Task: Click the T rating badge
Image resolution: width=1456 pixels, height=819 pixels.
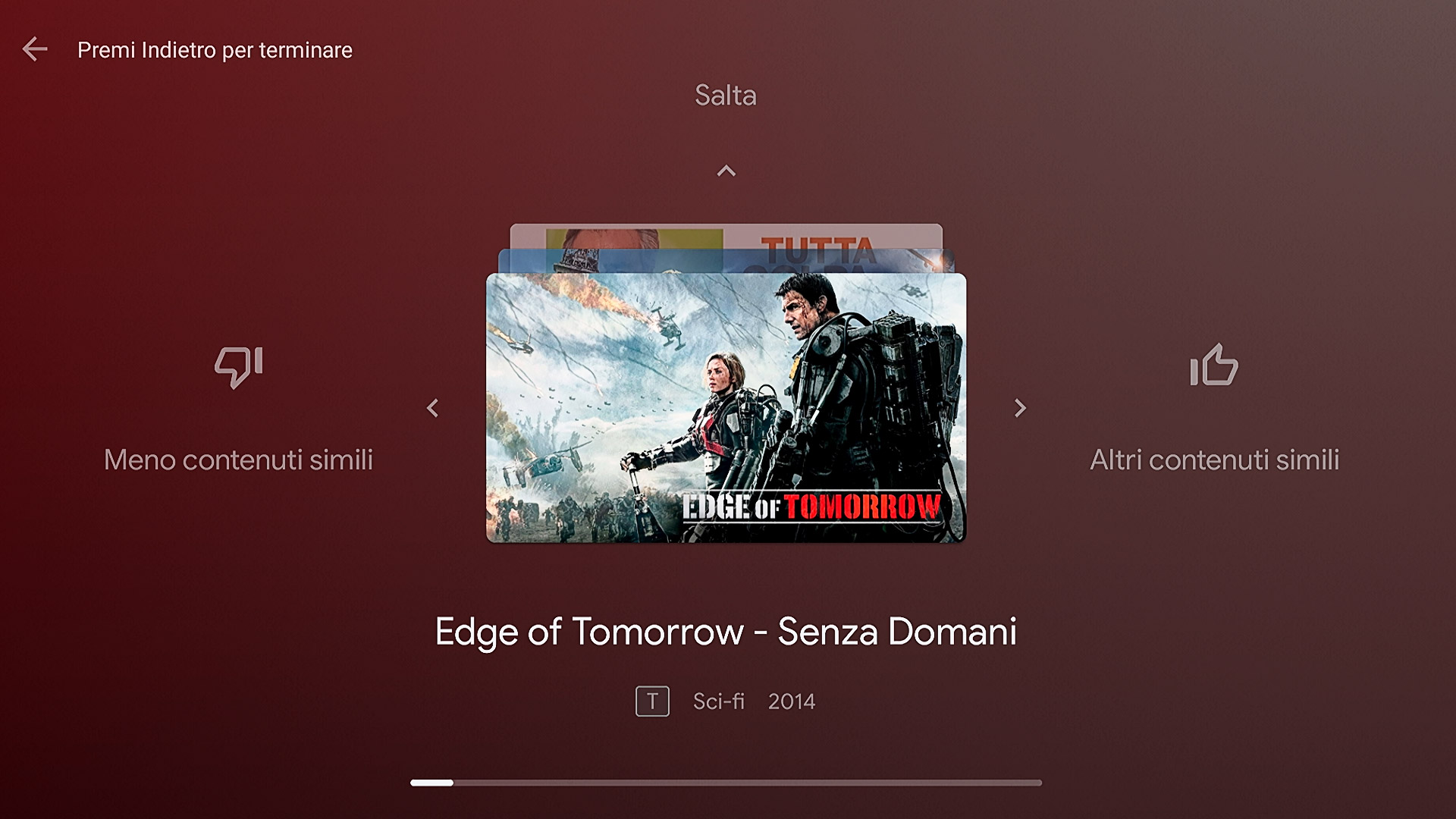Action: pyautogui.click(x=652, y=701)
